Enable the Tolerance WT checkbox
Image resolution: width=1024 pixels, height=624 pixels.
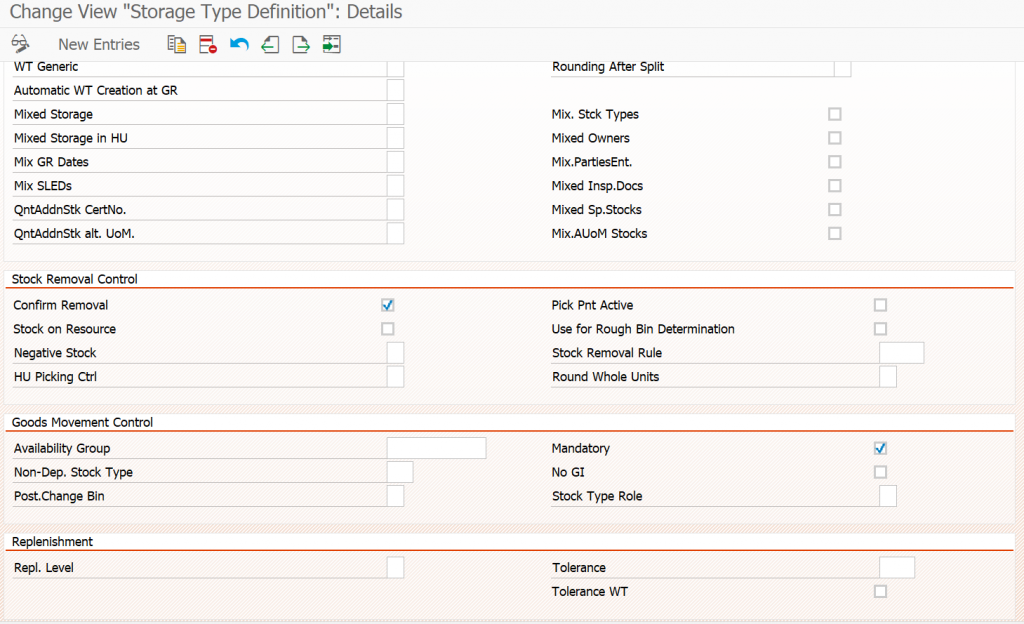point(880,591)
